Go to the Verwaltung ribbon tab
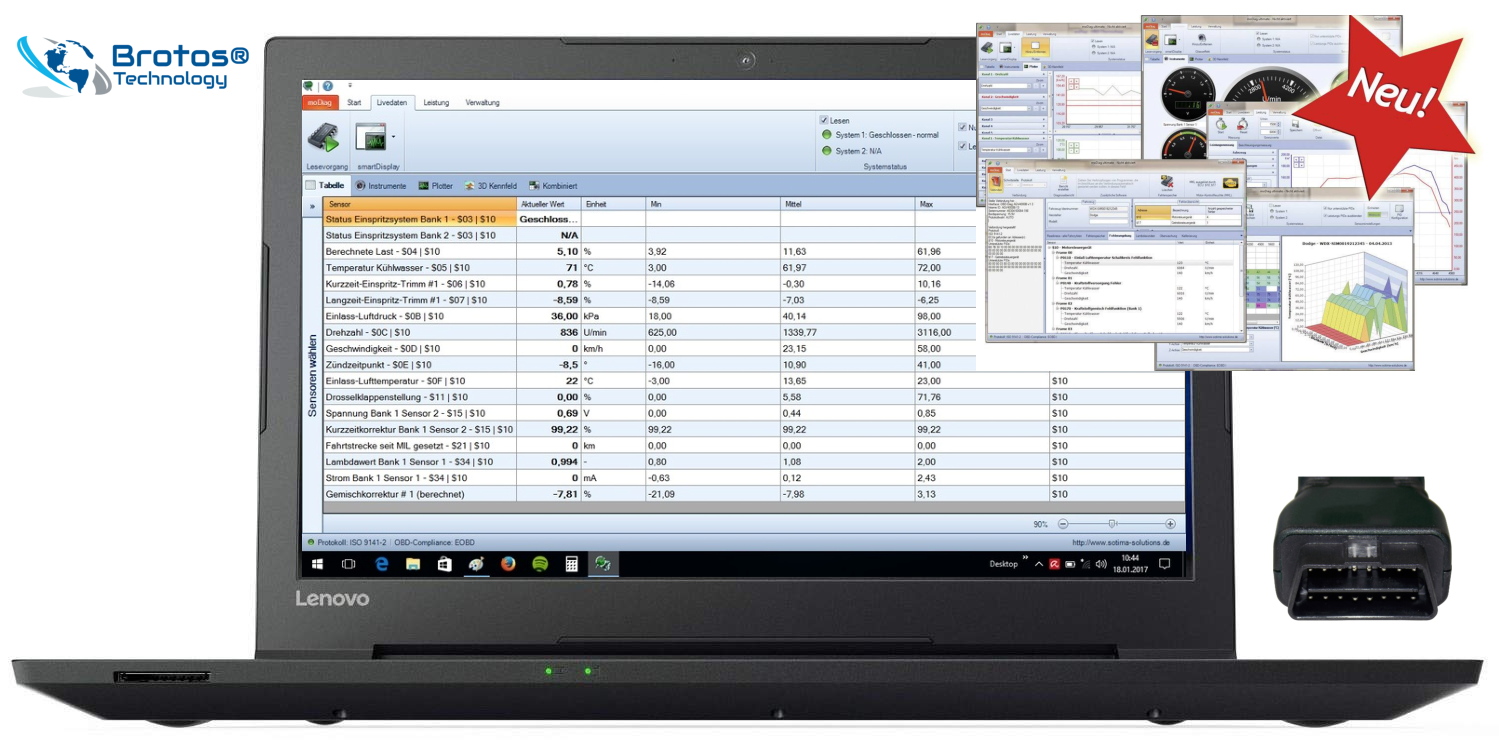 click(x=482, y=102)
